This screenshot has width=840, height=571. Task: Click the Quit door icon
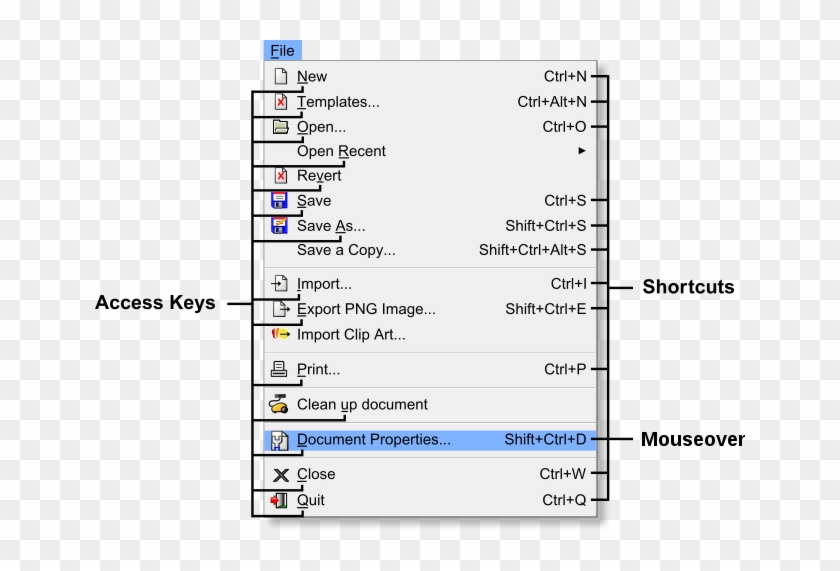(x=280, y=500)
